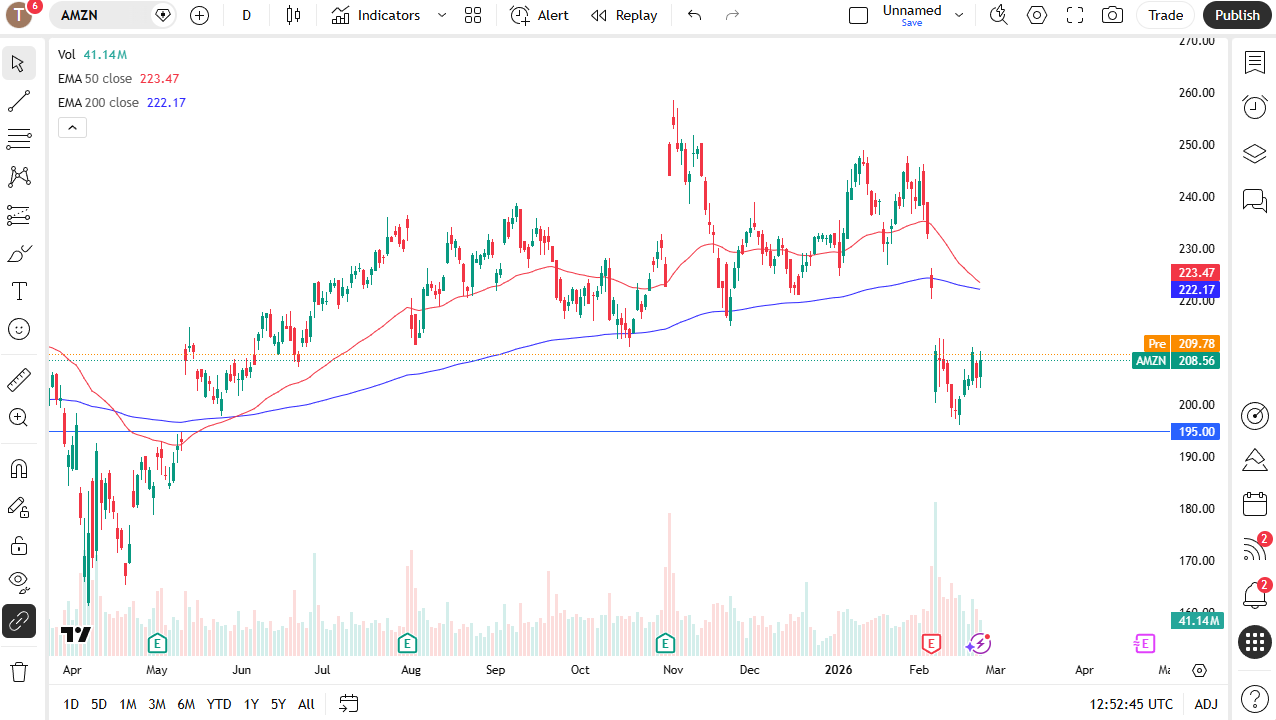The width and height of the screenshot is (1276, 720).
Task: Open the quick search icon
Action: (x=998, y=15)
